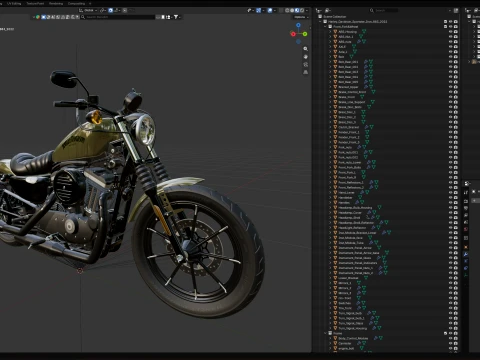480x360 pixels.
Task: Add a workspace with the plus tab
Action: pyautogui.click(x=90, y=3)
